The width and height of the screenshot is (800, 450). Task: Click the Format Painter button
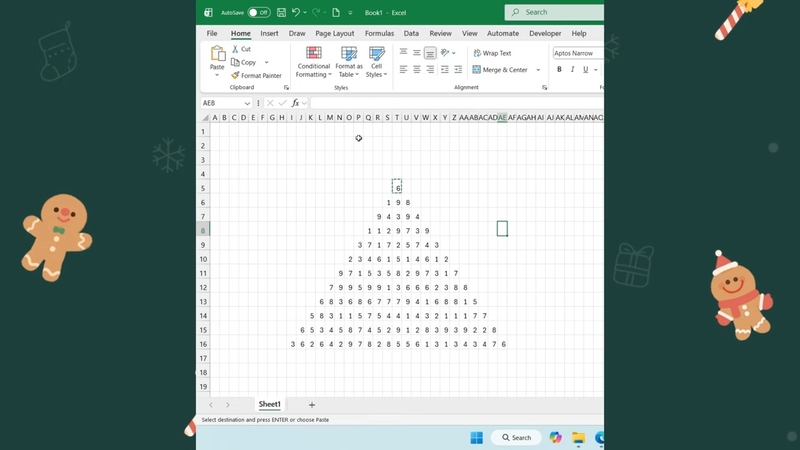256,76
